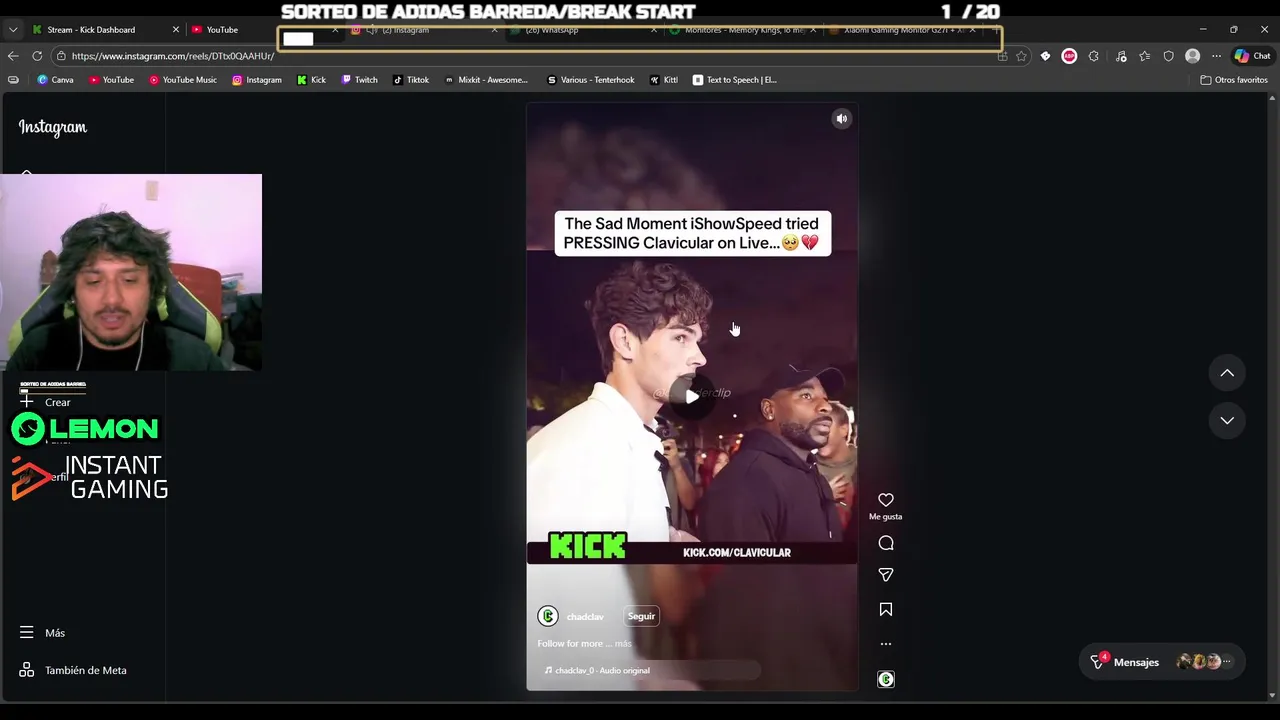Follow chadclav with the Seguir button

(641, 617)
